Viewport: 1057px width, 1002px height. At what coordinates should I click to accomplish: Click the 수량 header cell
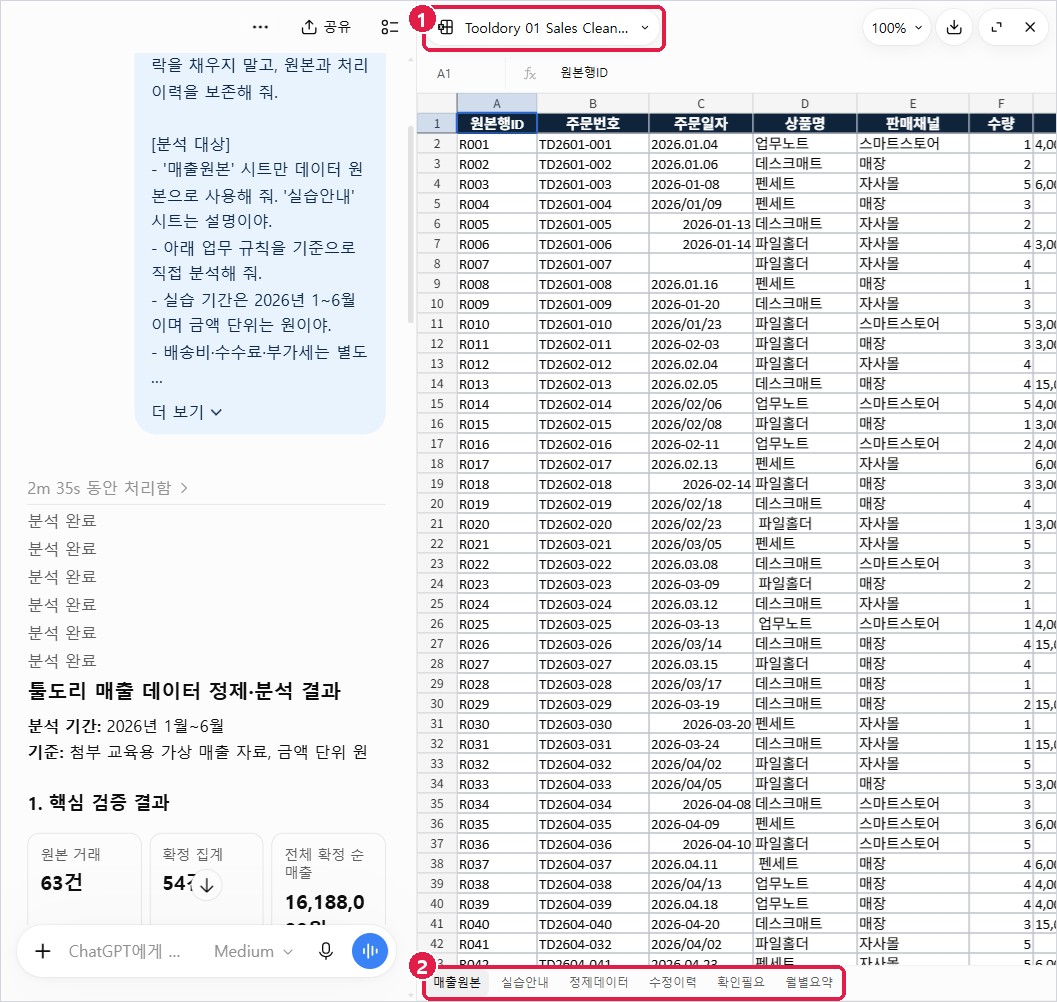(1001, 123)
